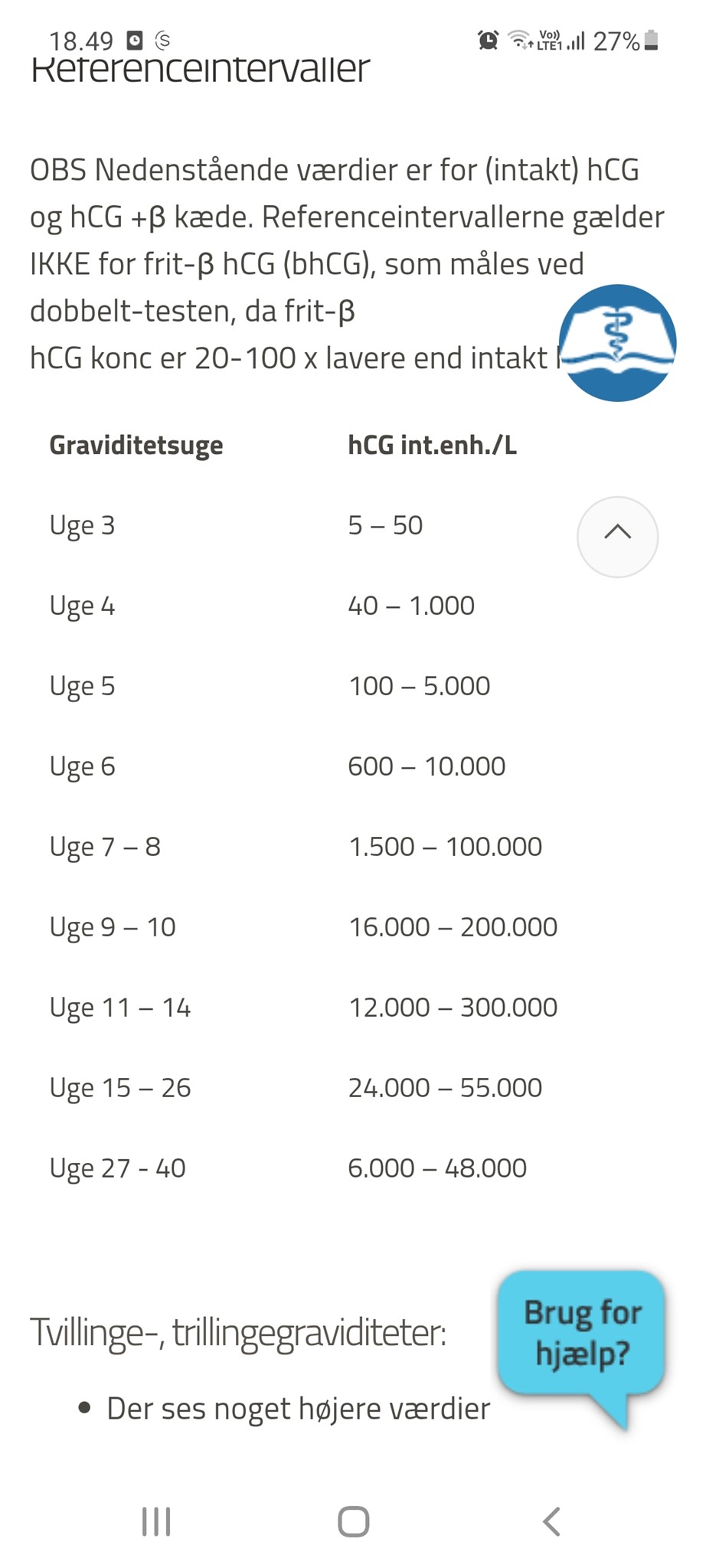Select the 'Uge 7 – 8' row label
The image size is (706, 1568).
pos(105,847)
